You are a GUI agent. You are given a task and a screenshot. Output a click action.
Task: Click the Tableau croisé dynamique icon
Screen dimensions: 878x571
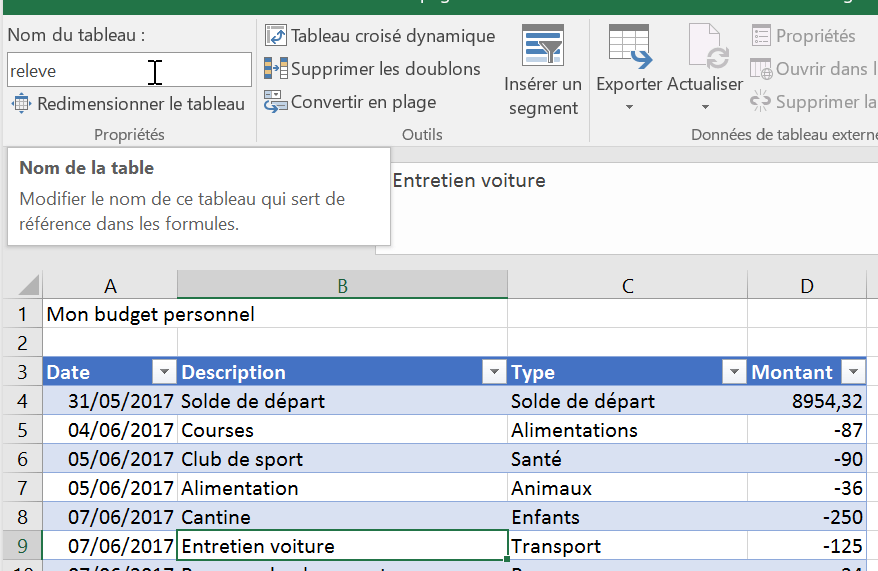coord(275,35)
